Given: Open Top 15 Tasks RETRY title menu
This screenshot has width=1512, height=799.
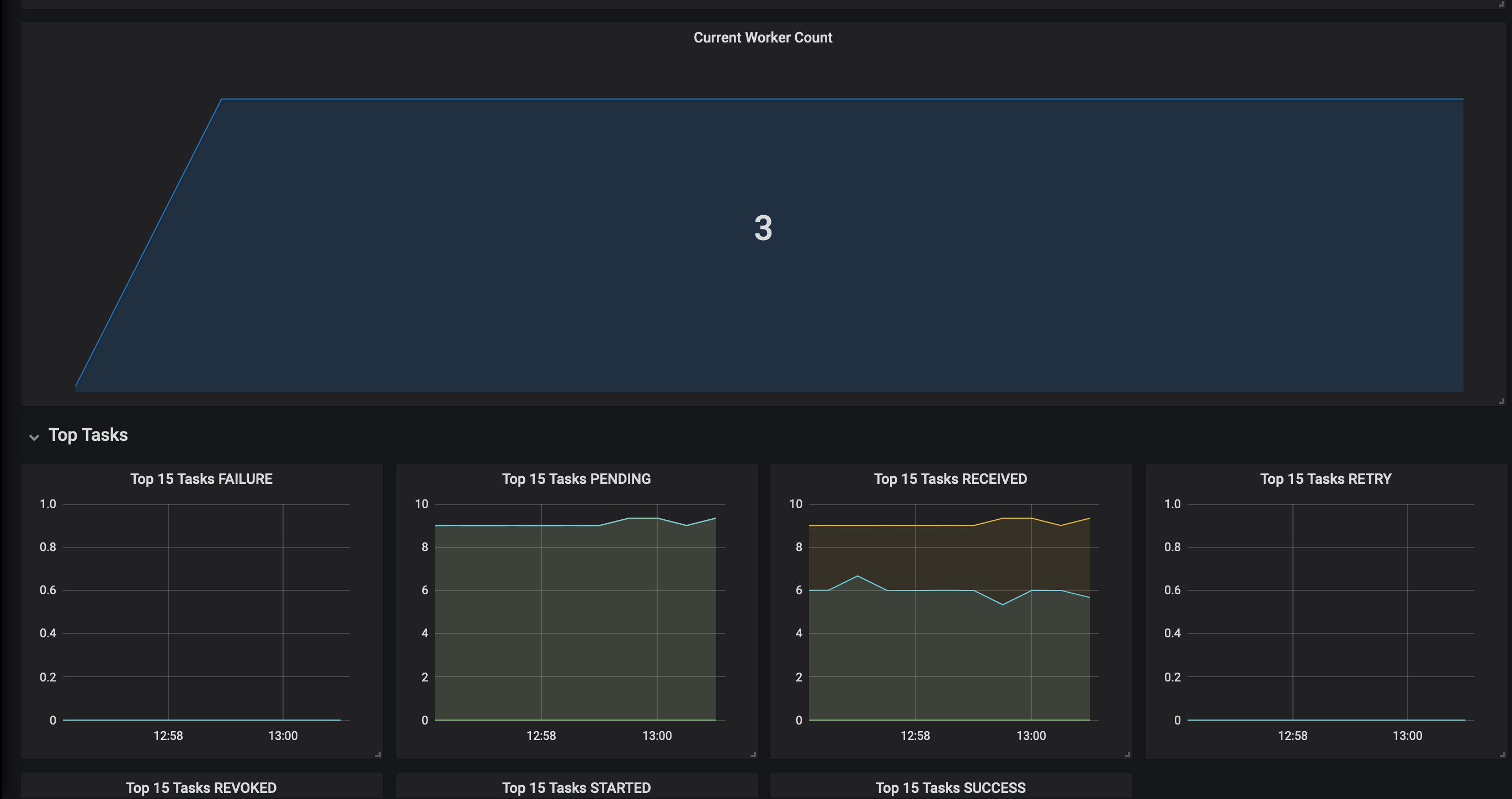Looking at the screenshot, I should 1325,479.
